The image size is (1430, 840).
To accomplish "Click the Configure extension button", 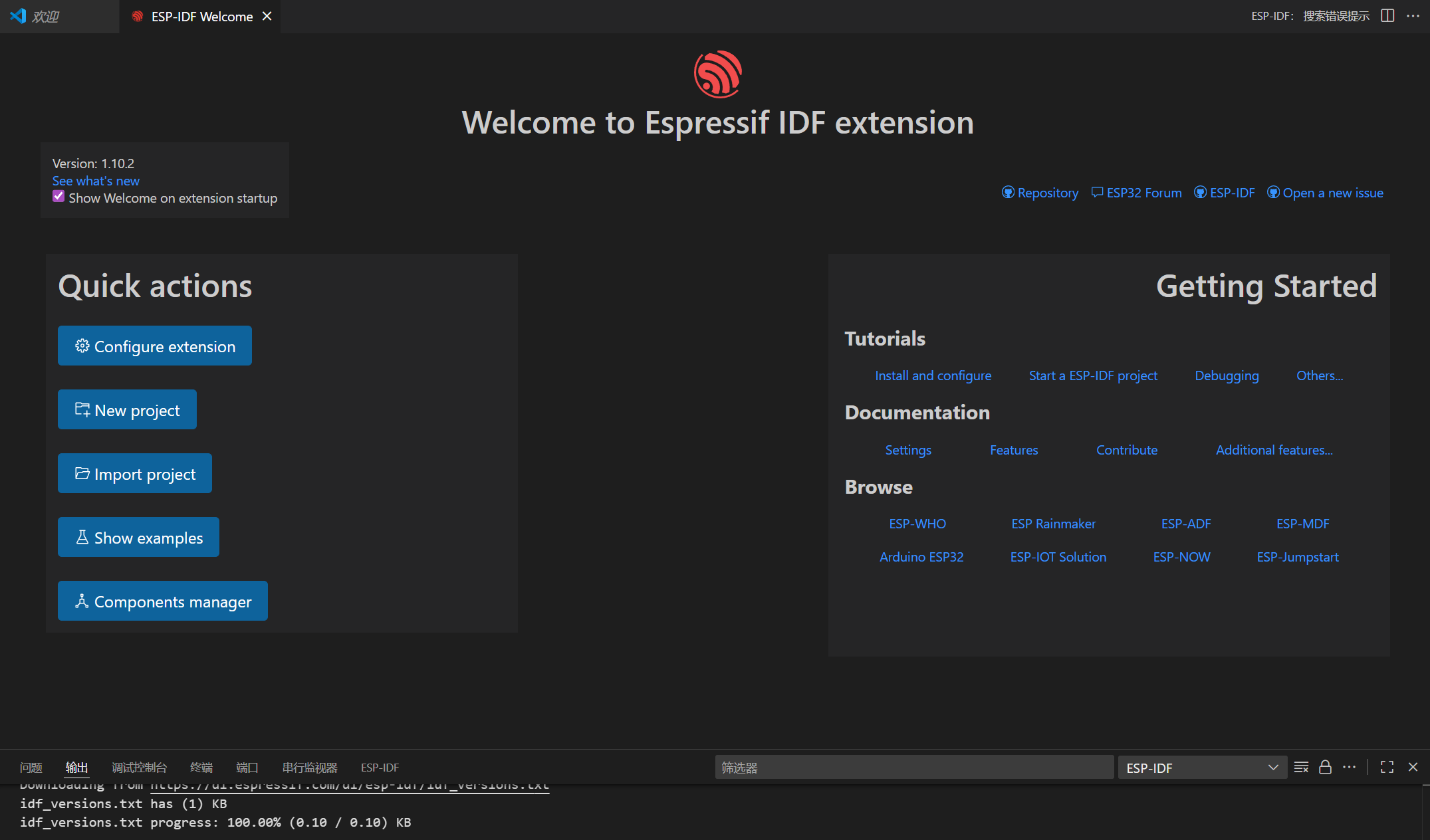I will [x=155, y=346].
